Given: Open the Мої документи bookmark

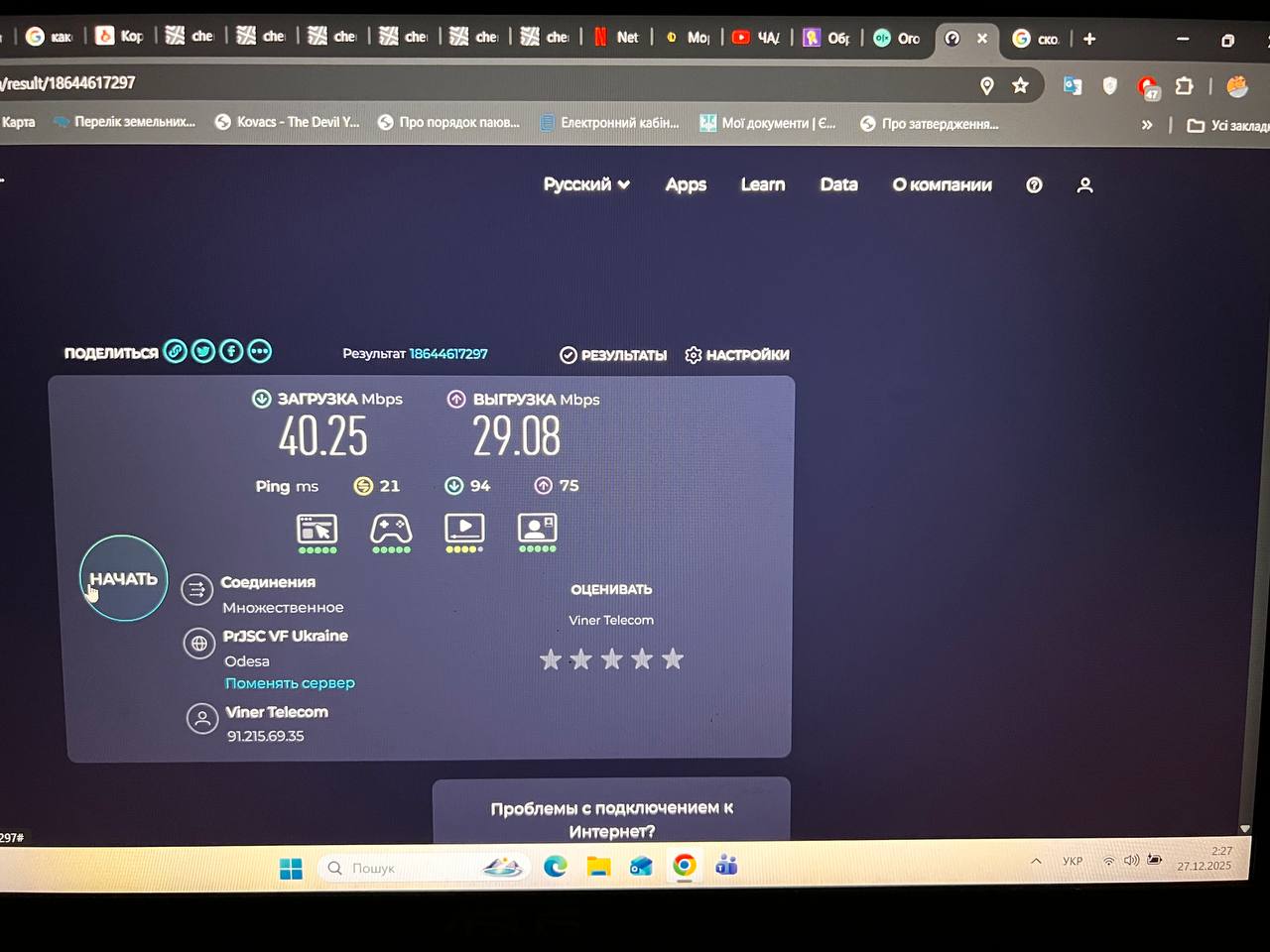Looking at the screenshot, I should [x=768, y=123].
